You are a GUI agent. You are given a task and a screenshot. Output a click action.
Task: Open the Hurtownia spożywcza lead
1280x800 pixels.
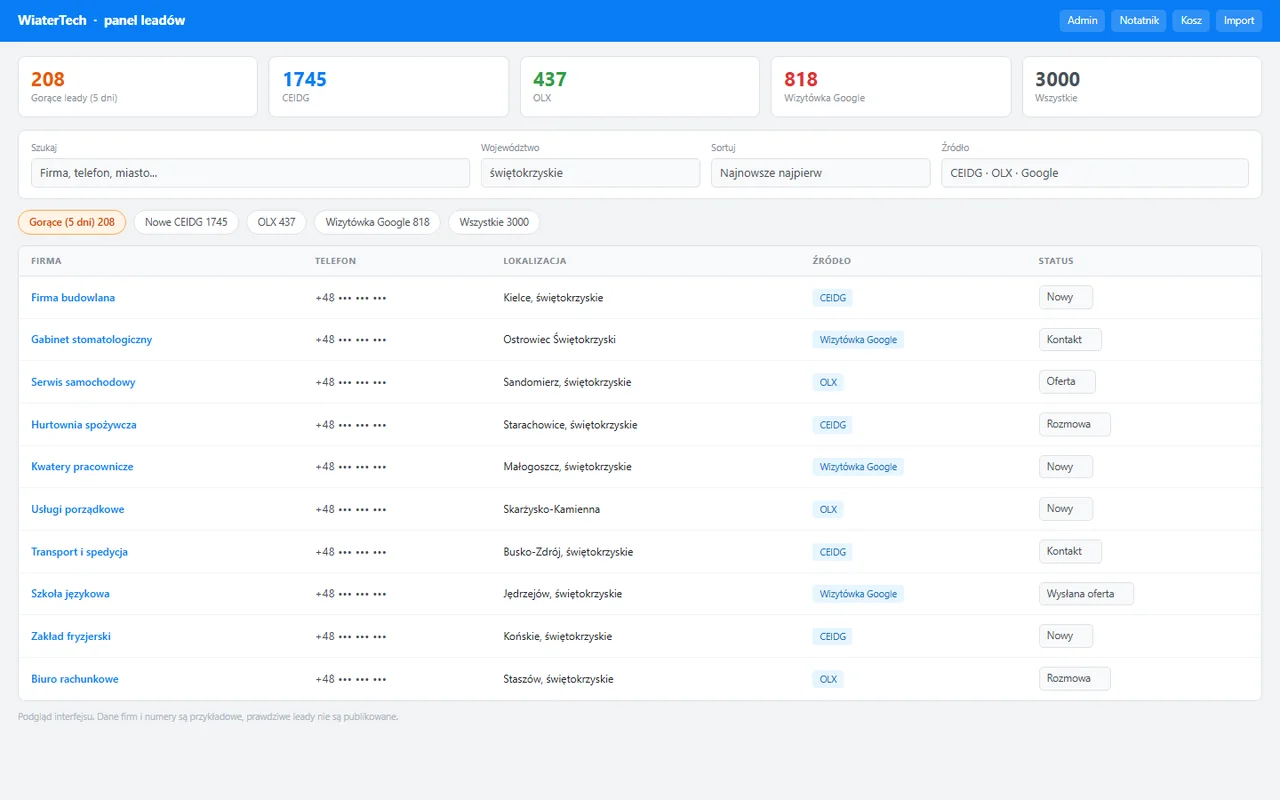tap(84, 425)
